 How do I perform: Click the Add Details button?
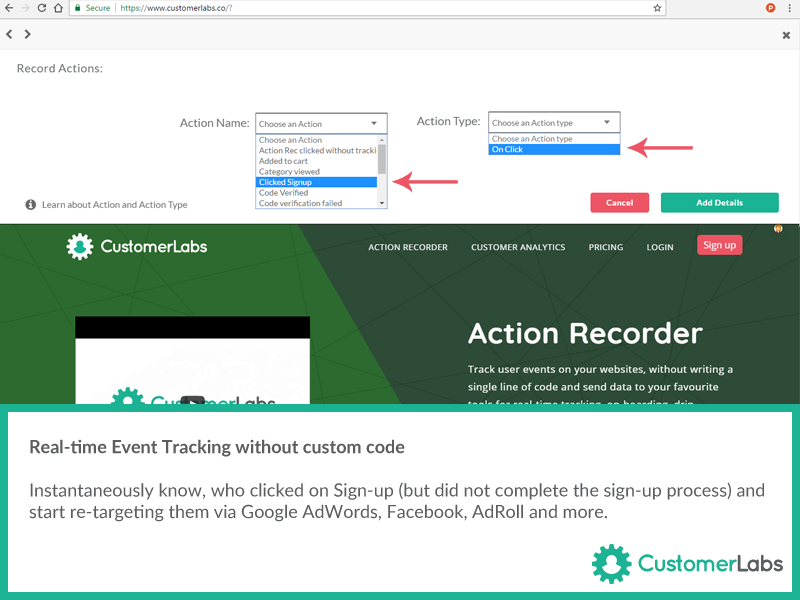pyautogui.click(x=719, y=203)
